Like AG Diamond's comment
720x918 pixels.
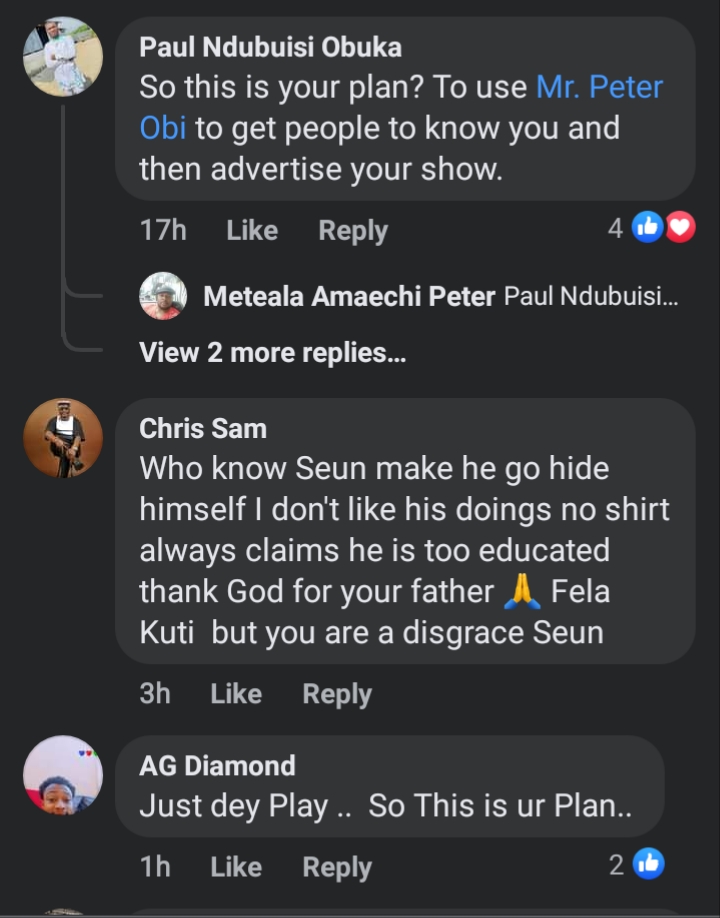236,867
